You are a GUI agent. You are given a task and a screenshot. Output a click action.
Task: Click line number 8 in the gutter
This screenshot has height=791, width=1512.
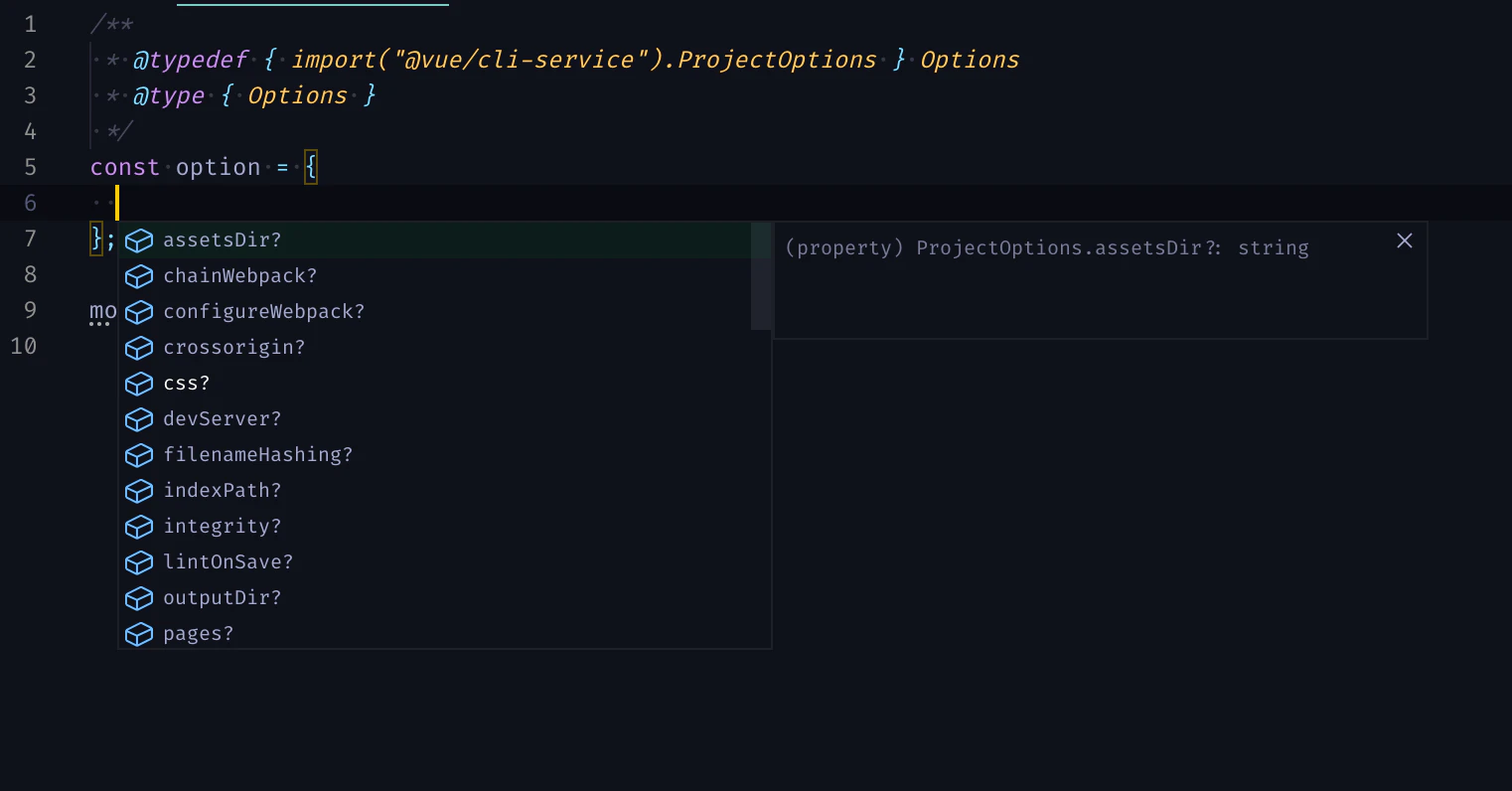30,274
